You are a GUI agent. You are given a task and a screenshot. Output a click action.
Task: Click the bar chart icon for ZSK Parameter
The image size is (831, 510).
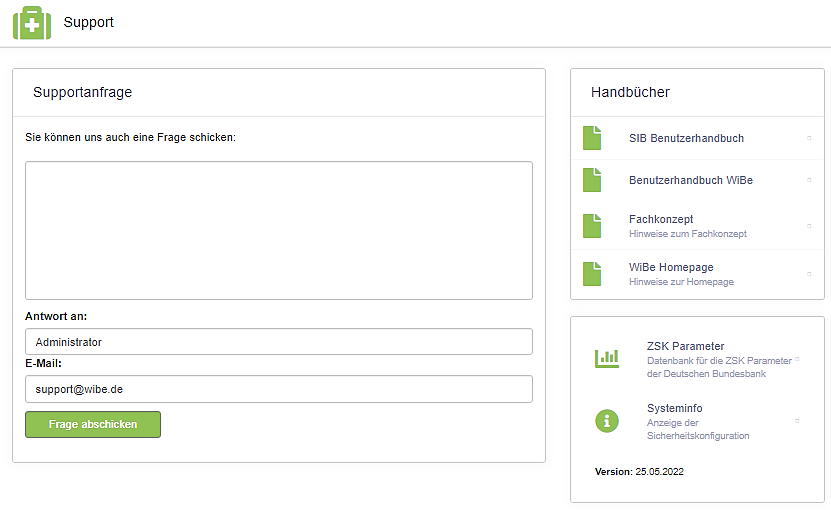[607, 358]
